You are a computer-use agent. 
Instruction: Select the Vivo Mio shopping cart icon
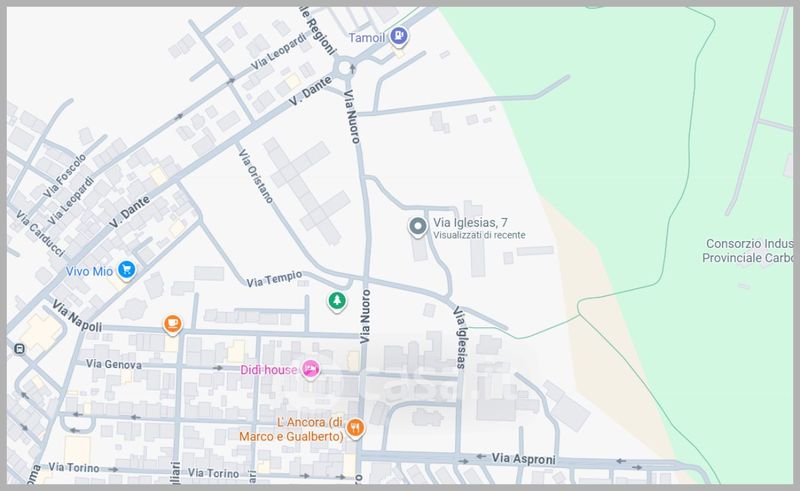click(126, 270)
